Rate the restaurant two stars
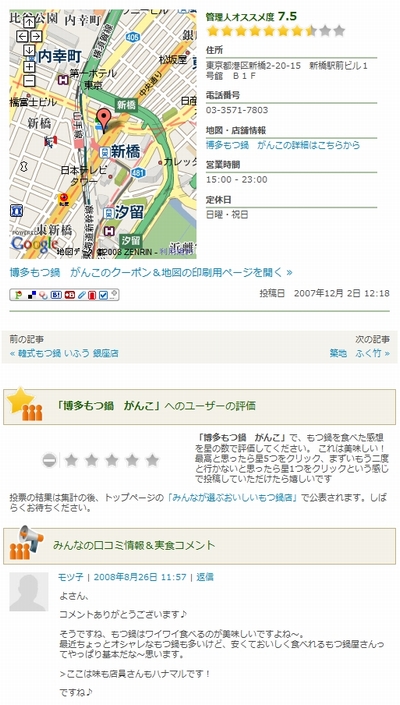 pos(92,460)
